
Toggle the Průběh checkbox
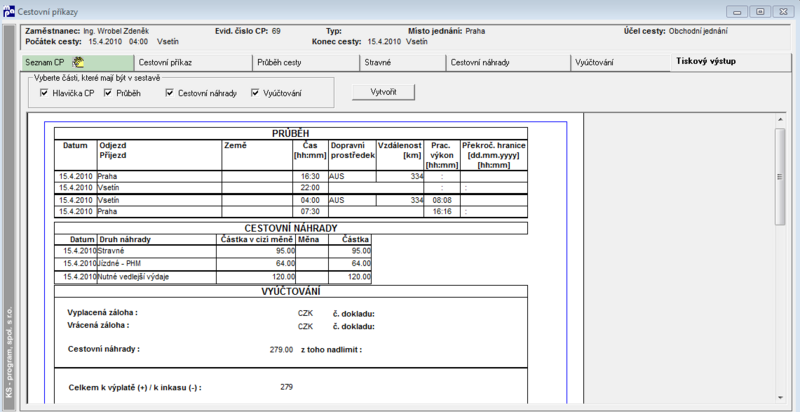[x=108, y=93]
